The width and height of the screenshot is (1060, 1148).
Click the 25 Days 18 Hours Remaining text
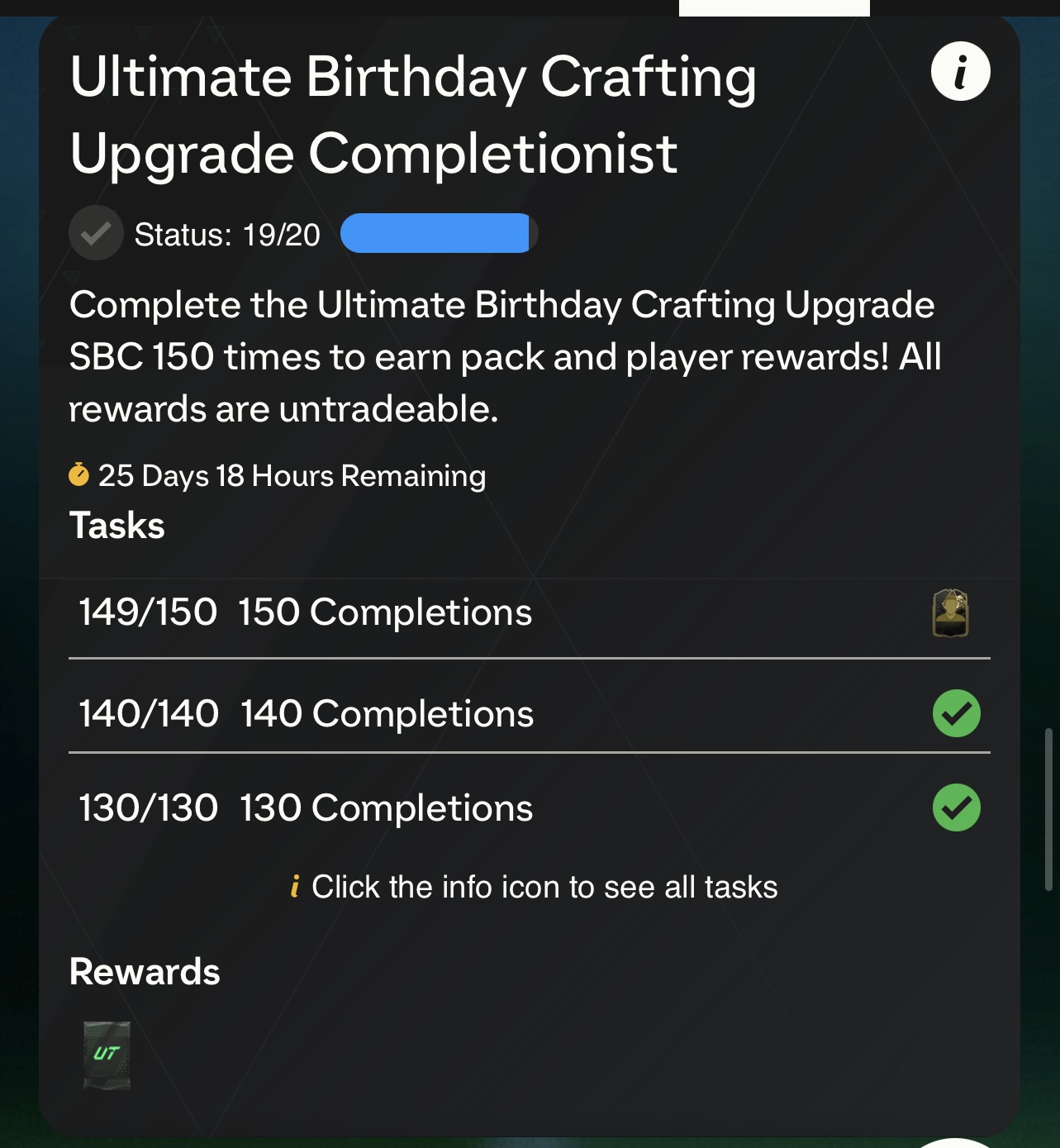(x=292, y=476)
